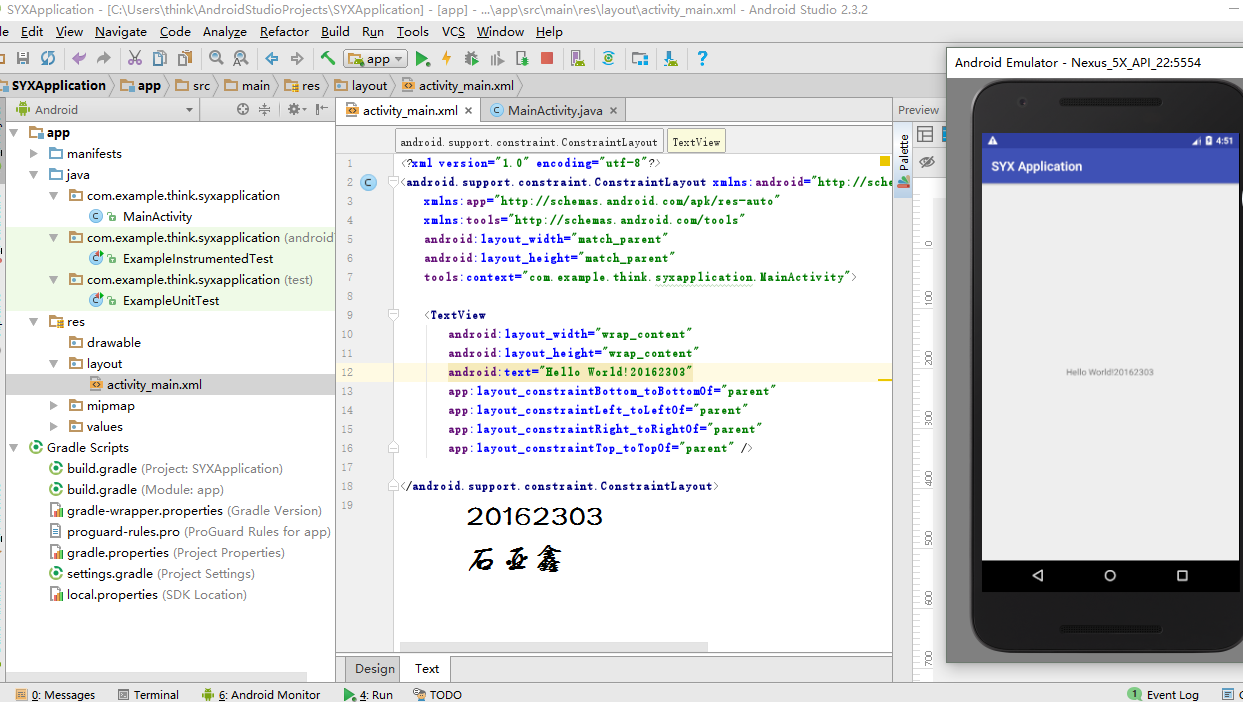Click the Synchronize toolbar icon
Screen dimensions: 1243x702
pos(48,58)
